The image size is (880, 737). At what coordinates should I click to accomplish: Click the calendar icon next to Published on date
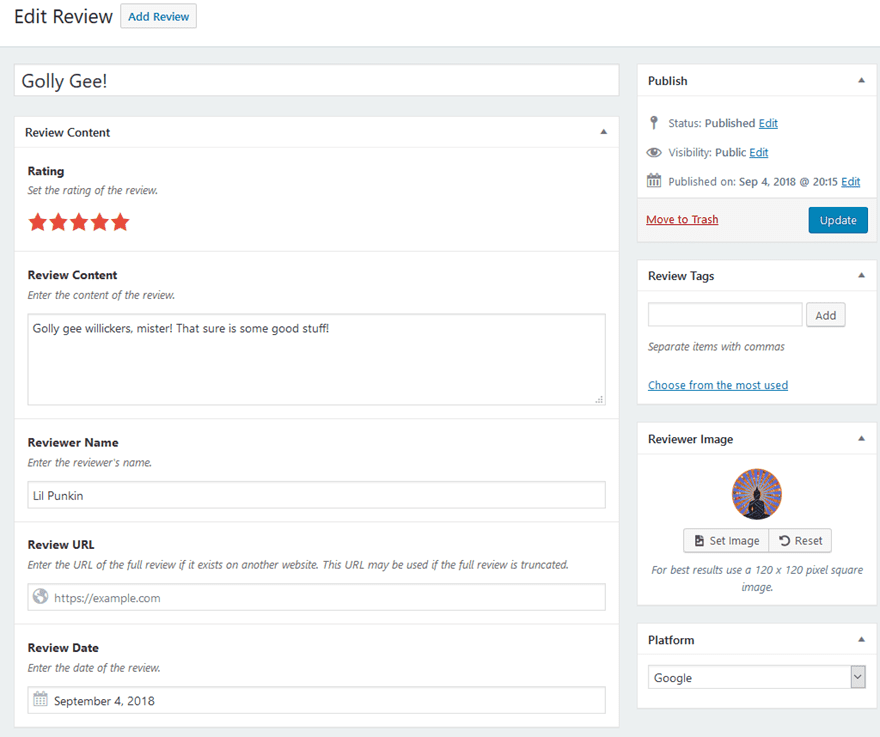click(655, 181)
